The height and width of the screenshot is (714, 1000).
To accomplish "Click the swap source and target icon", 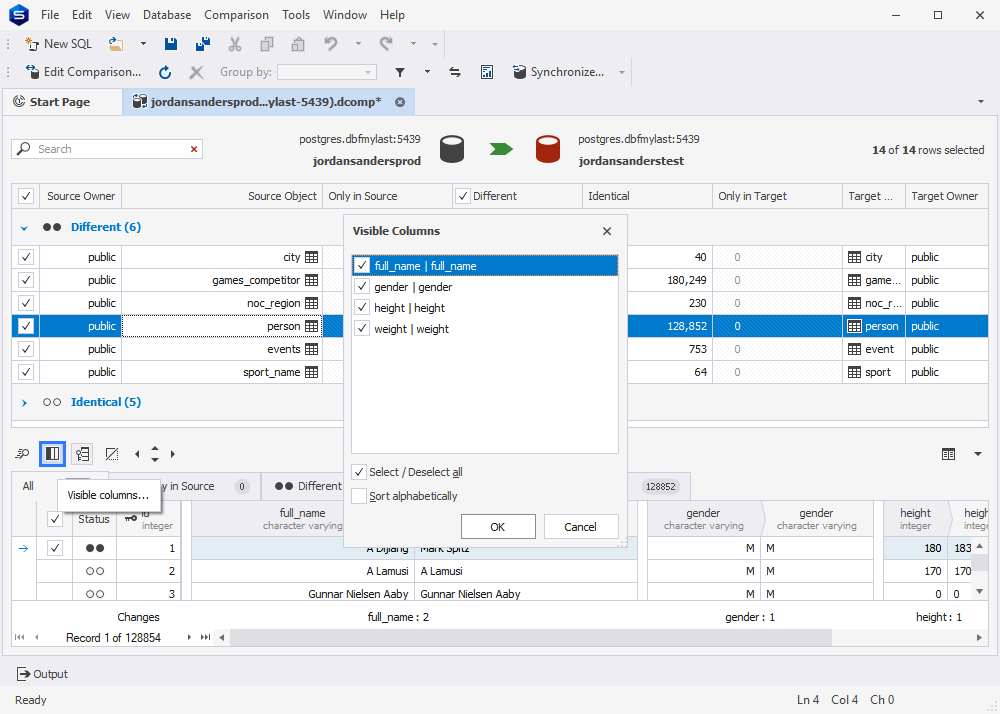I will tap(455, 72).
